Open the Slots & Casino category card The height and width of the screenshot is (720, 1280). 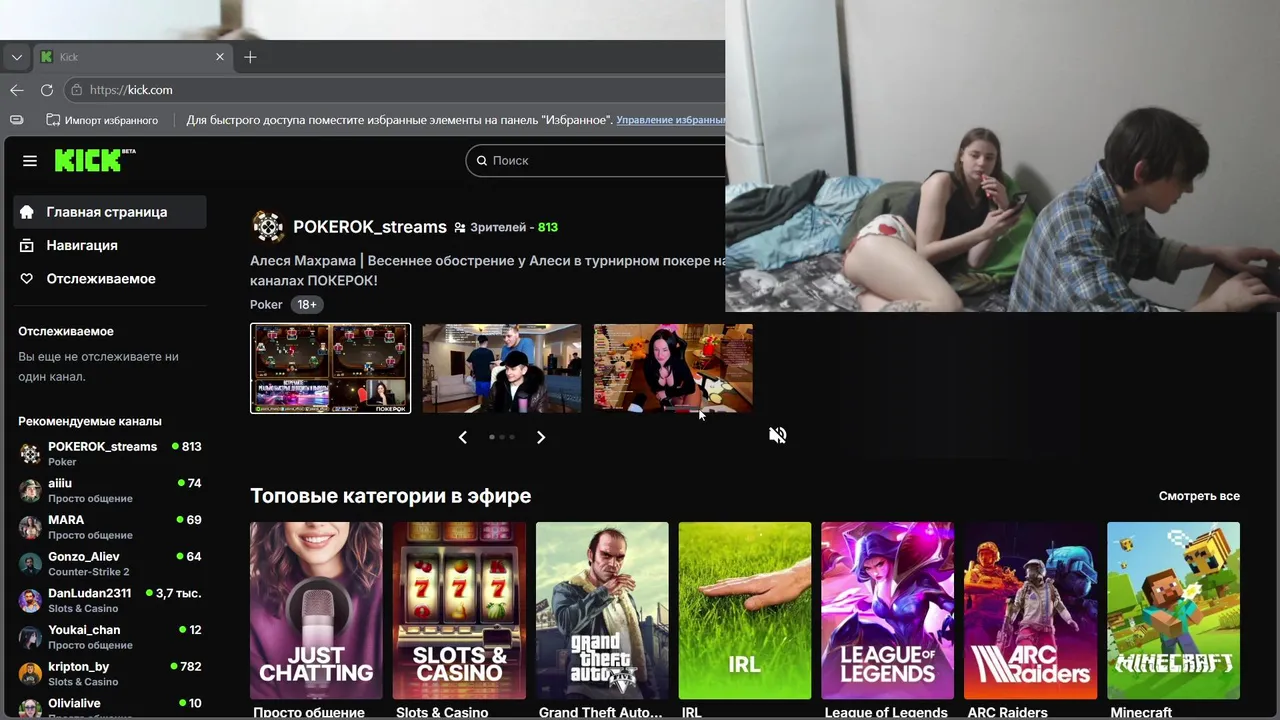pos(459,610)
